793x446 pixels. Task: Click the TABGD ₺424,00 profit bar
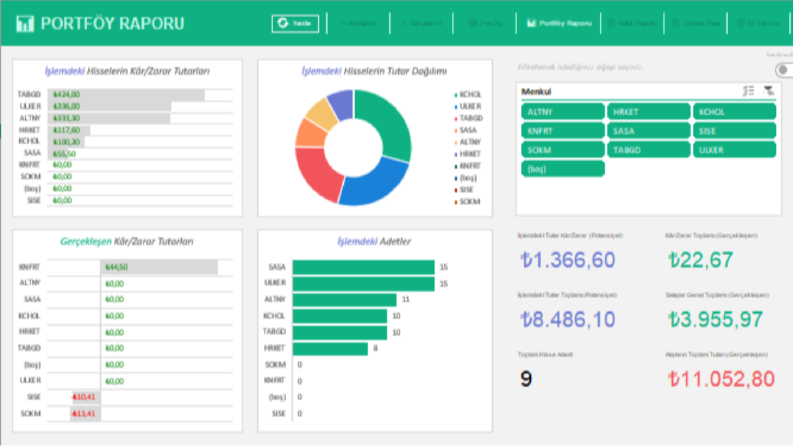[x=126, y=95]
